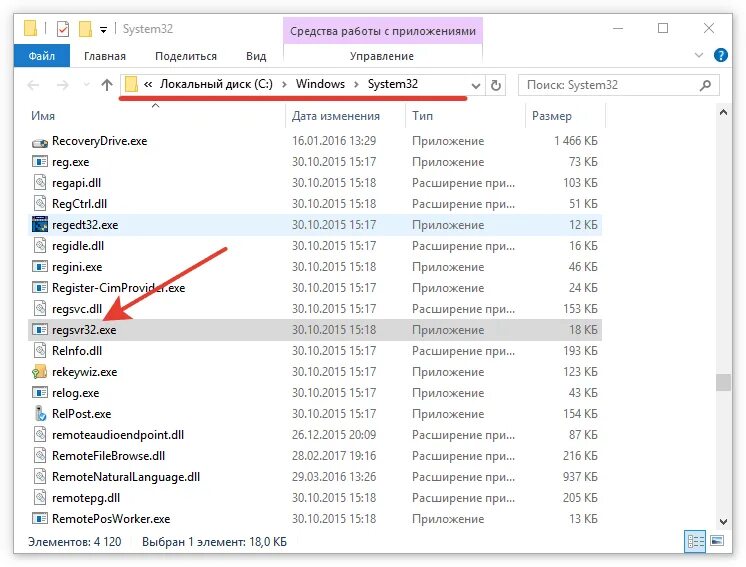The image size is (746, 567).
Task: Click the RemoteFileBrowse.dll file icon
Action: tap(40, 455)
